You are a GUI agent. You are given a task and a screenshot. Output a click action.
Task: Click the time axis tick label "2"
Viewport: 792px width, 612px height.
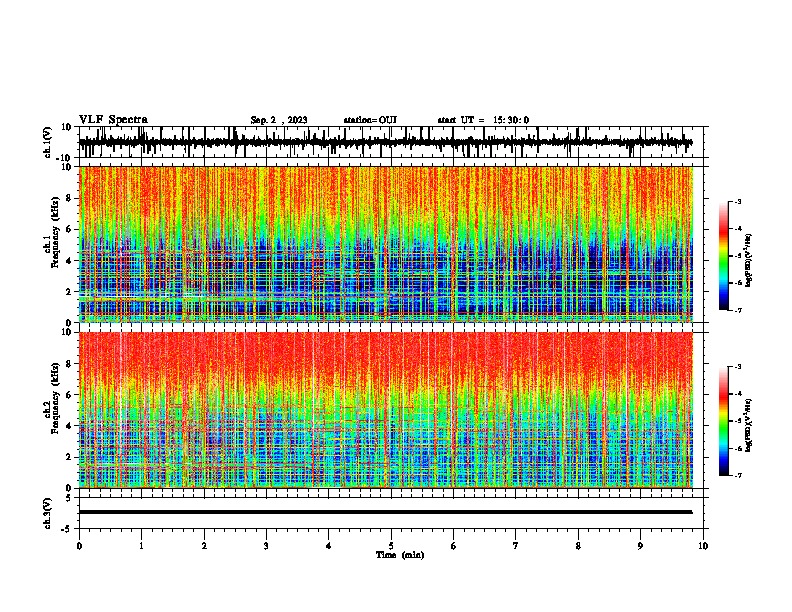tap(204, 546)
